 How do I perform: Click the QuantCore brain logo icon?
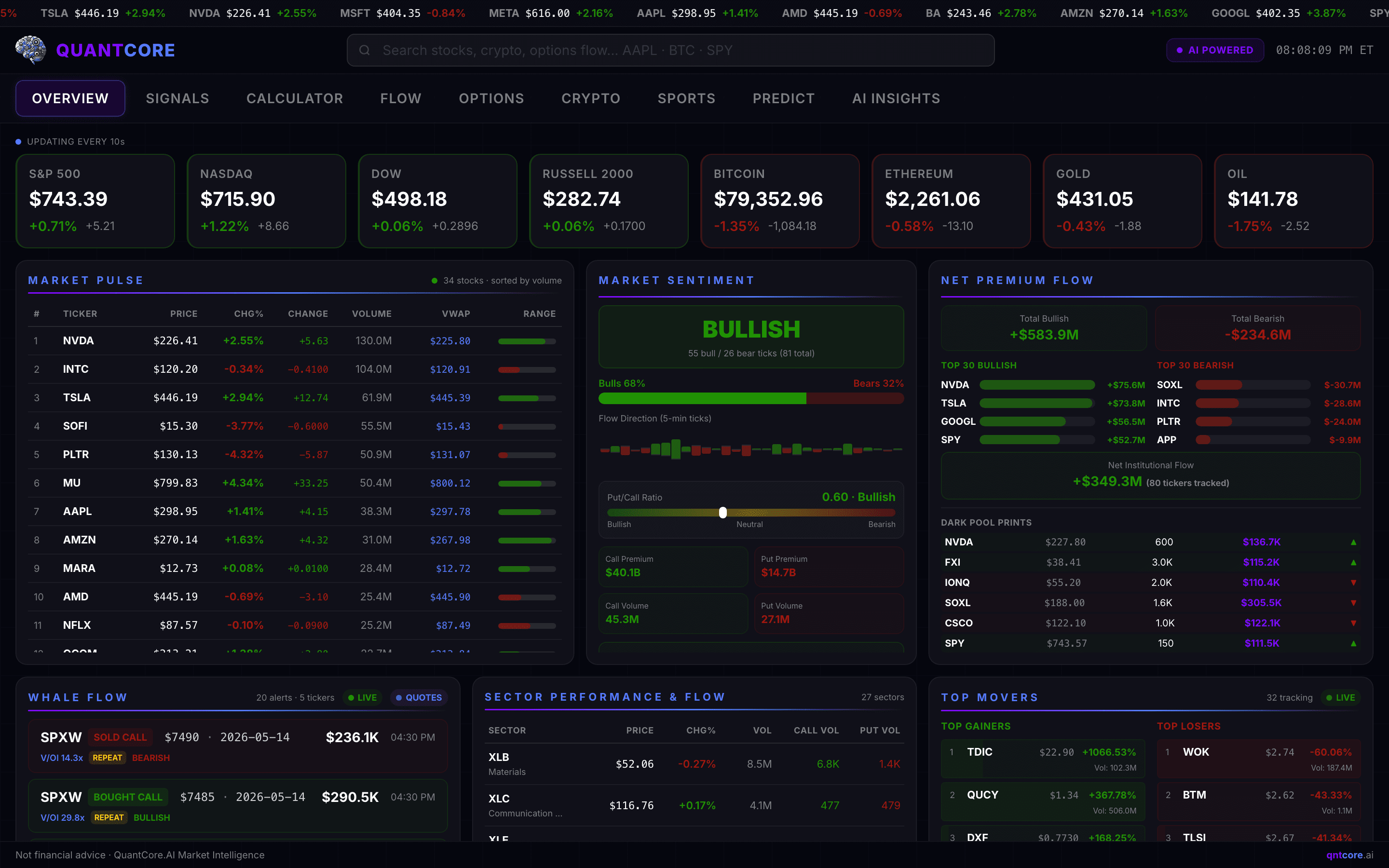(x=30, y=50)
